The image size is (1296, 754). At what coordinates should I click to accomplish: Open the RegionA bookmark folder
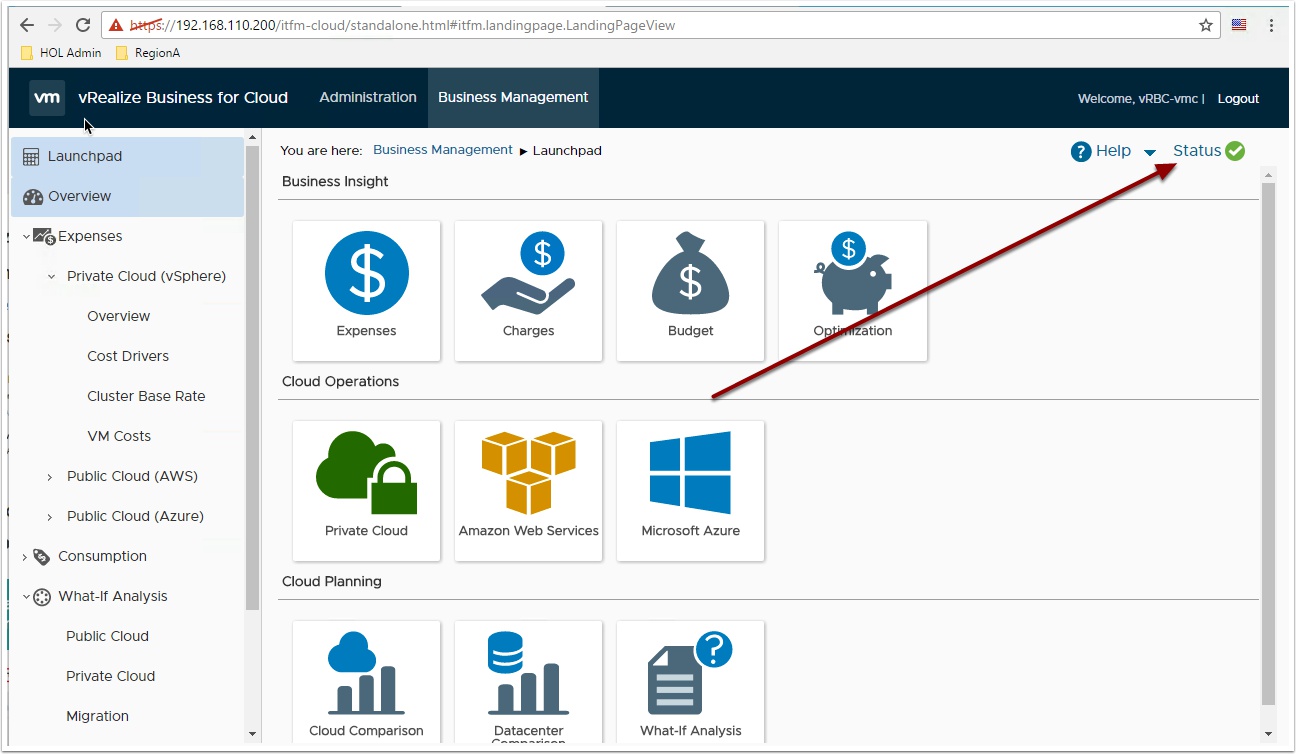click(x=148, y=53)
